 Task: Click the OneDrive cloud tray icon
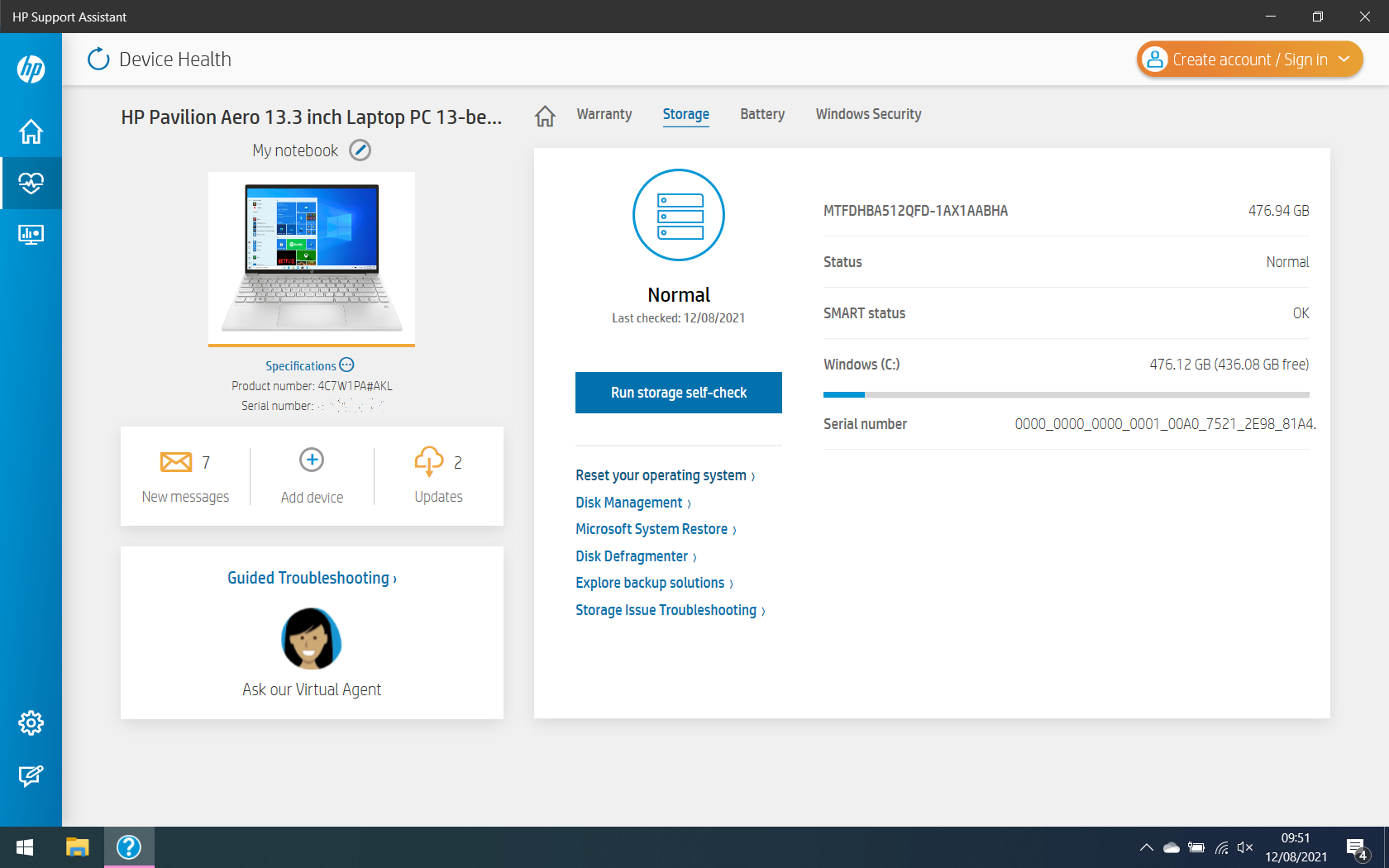(x=1172, y=847)
